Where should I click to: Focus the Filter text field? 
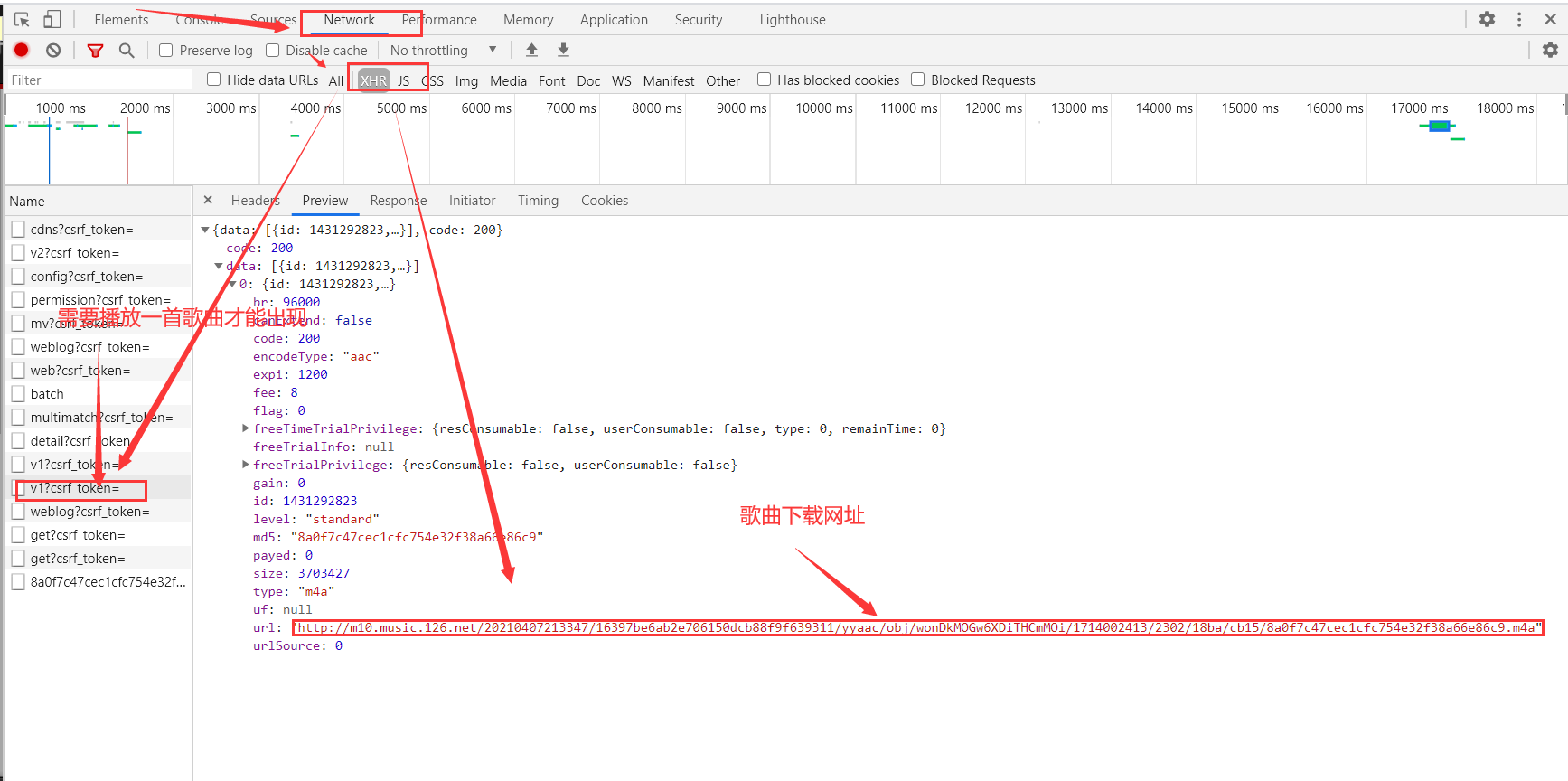(x=99, y=80)
